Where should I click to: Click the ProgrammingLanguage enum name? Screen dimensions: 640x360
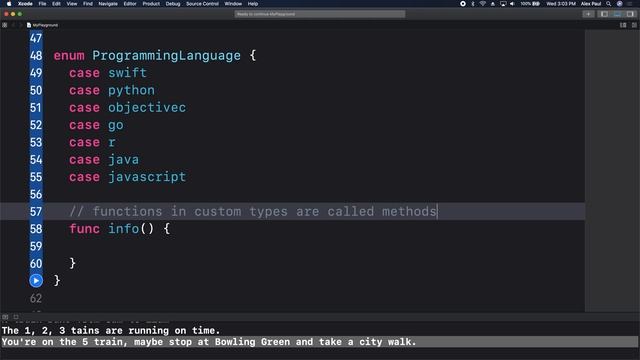coord(166,56)
